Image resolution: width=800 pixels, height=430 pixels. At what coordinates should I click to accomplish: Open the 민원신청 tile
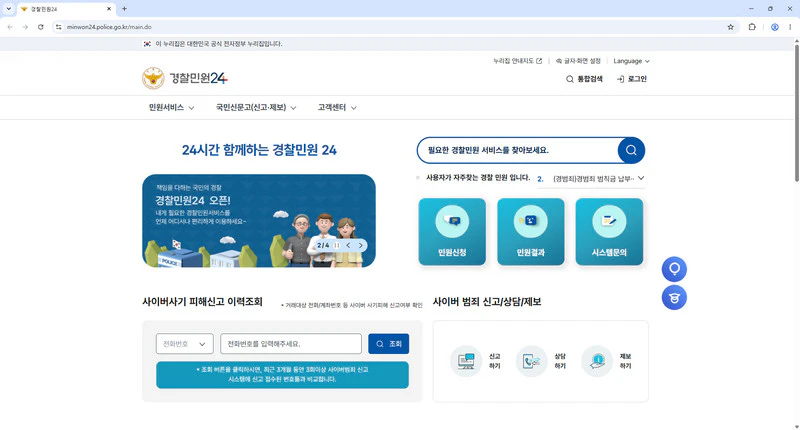(x=452, y=232)
